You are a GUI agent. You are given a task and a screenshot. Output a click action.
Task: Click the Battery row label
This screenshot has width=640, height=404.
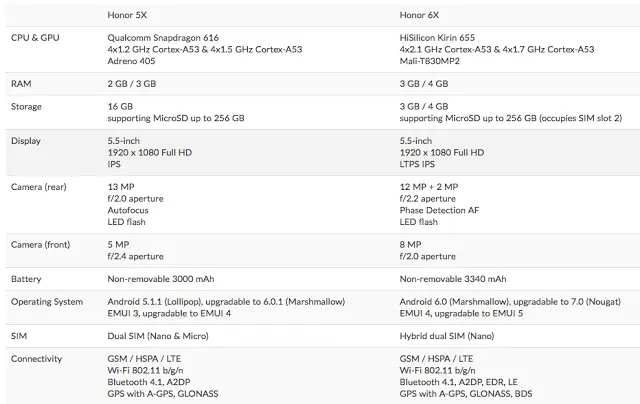tap(26, 279)
